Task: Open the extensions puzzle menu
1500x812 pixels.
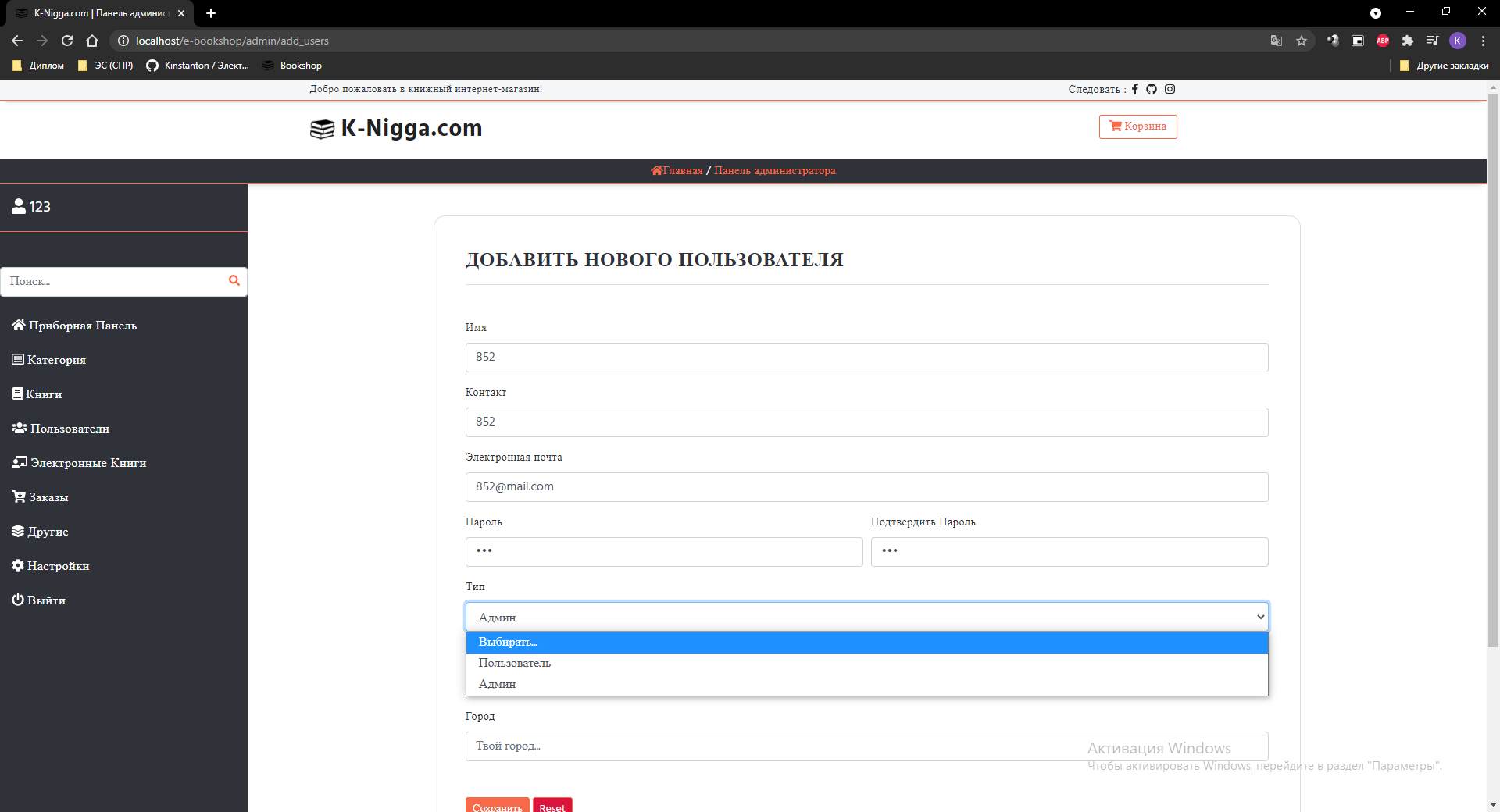Action: coord(1408,41)
